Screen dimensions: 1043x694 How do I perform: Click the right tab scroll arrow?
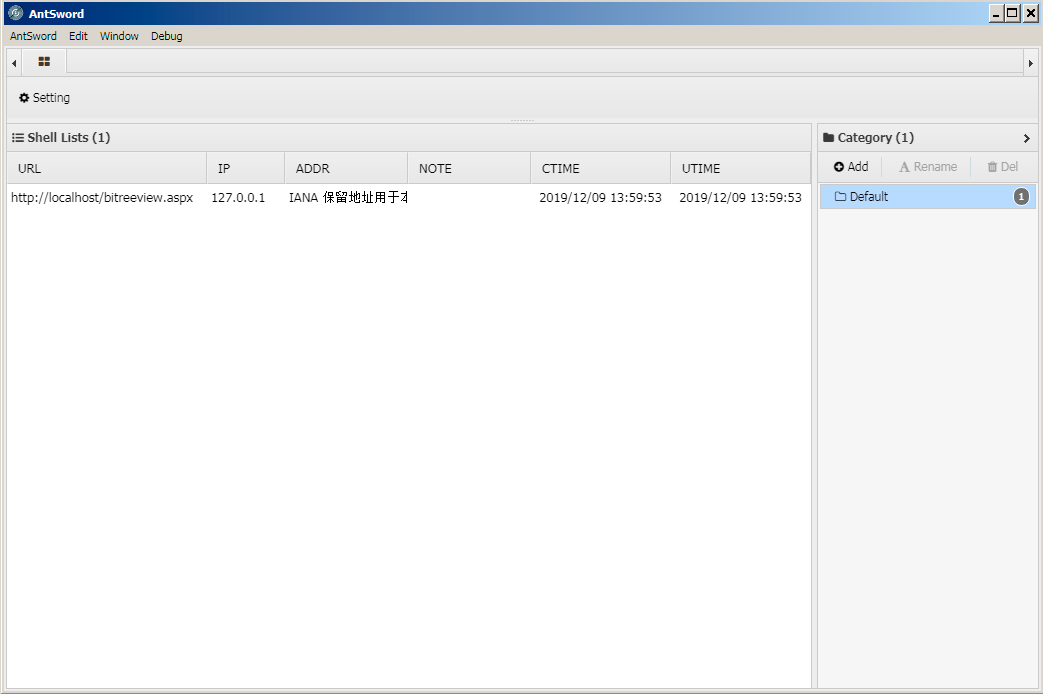tap(1030, 63)
